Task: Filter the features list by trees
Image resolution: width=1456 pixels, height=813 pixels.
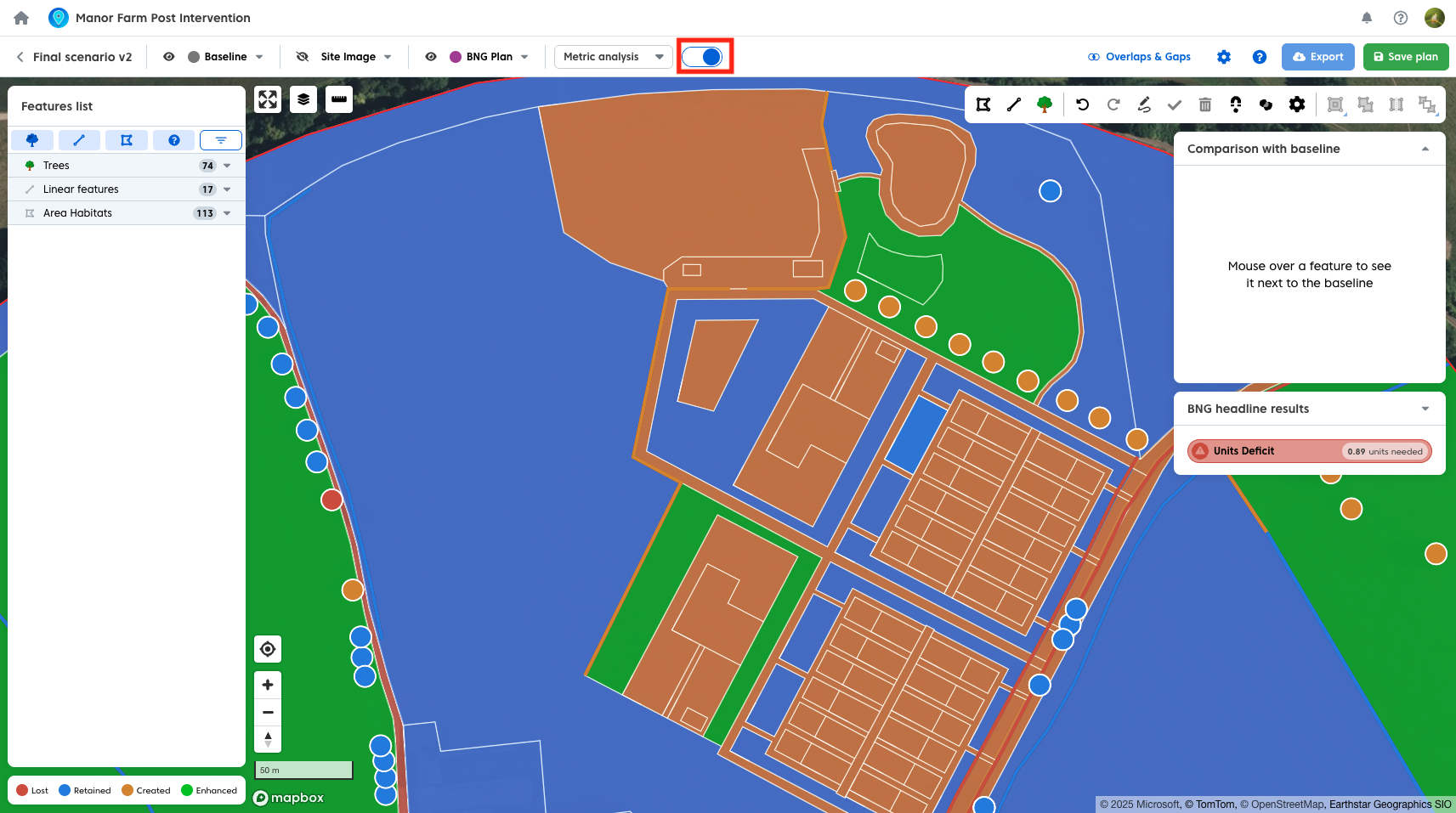Action: pyautogui.click(x=32, y=140)
